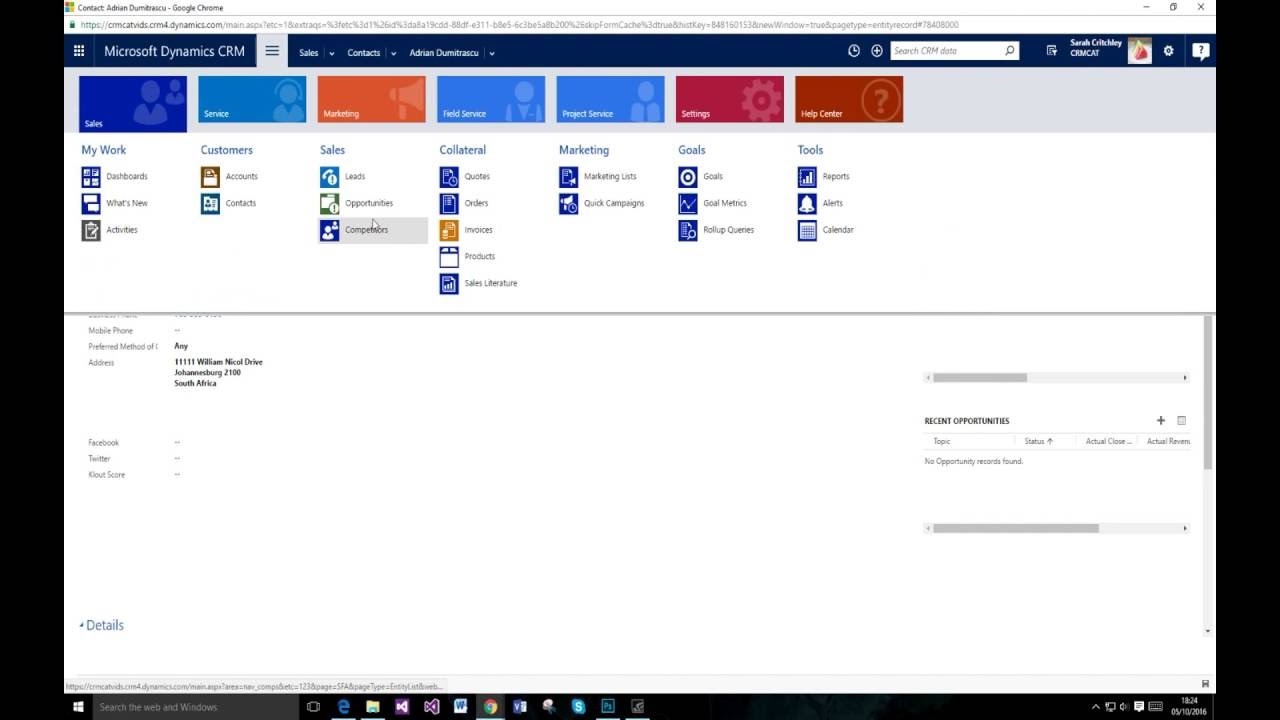Open the Activities icon
Viewport: 1280px width, 720px height.
pyautogui.click(x=91, y=231)
